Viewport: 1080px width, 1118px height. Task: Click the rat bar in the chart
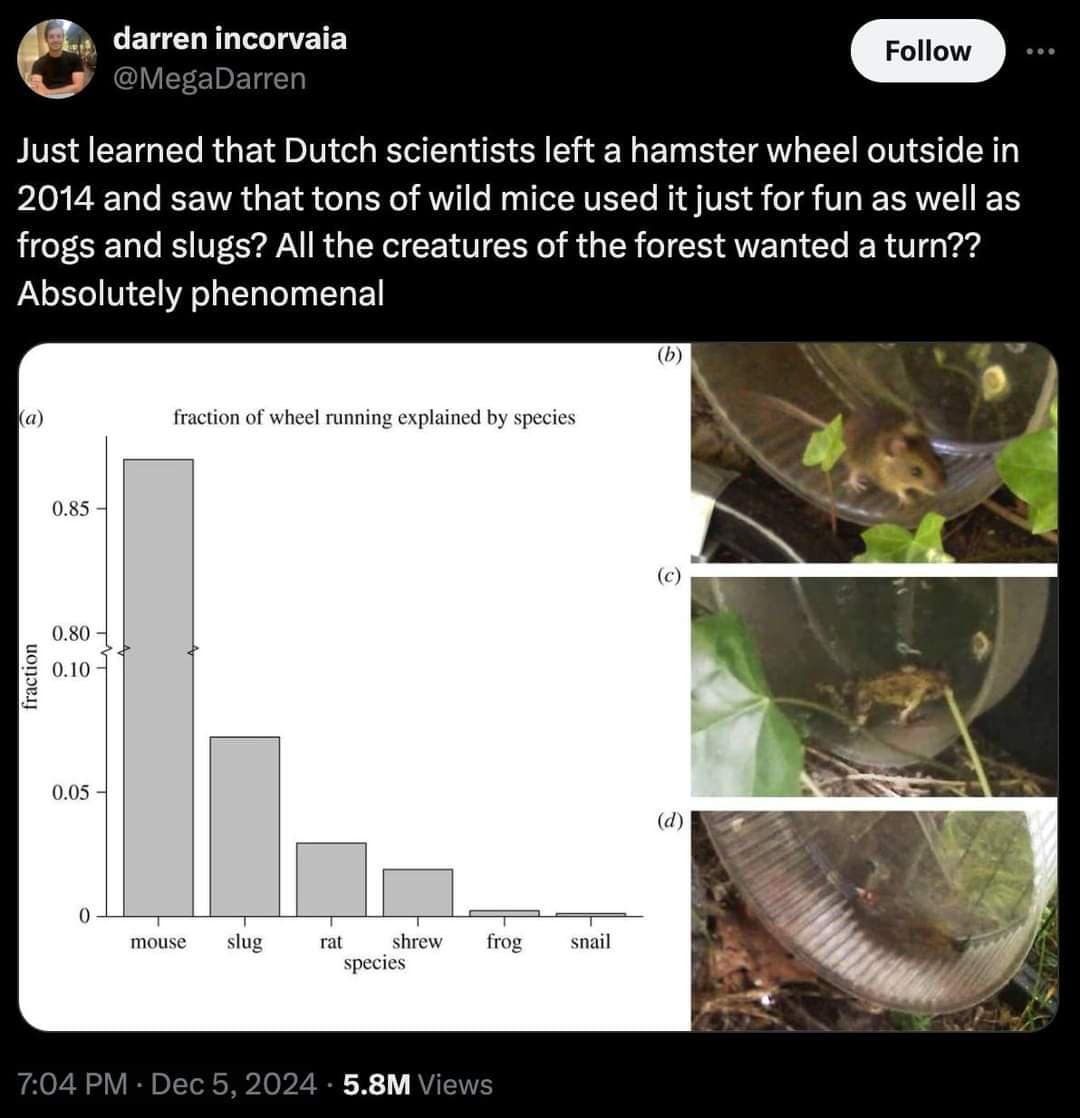331,878
